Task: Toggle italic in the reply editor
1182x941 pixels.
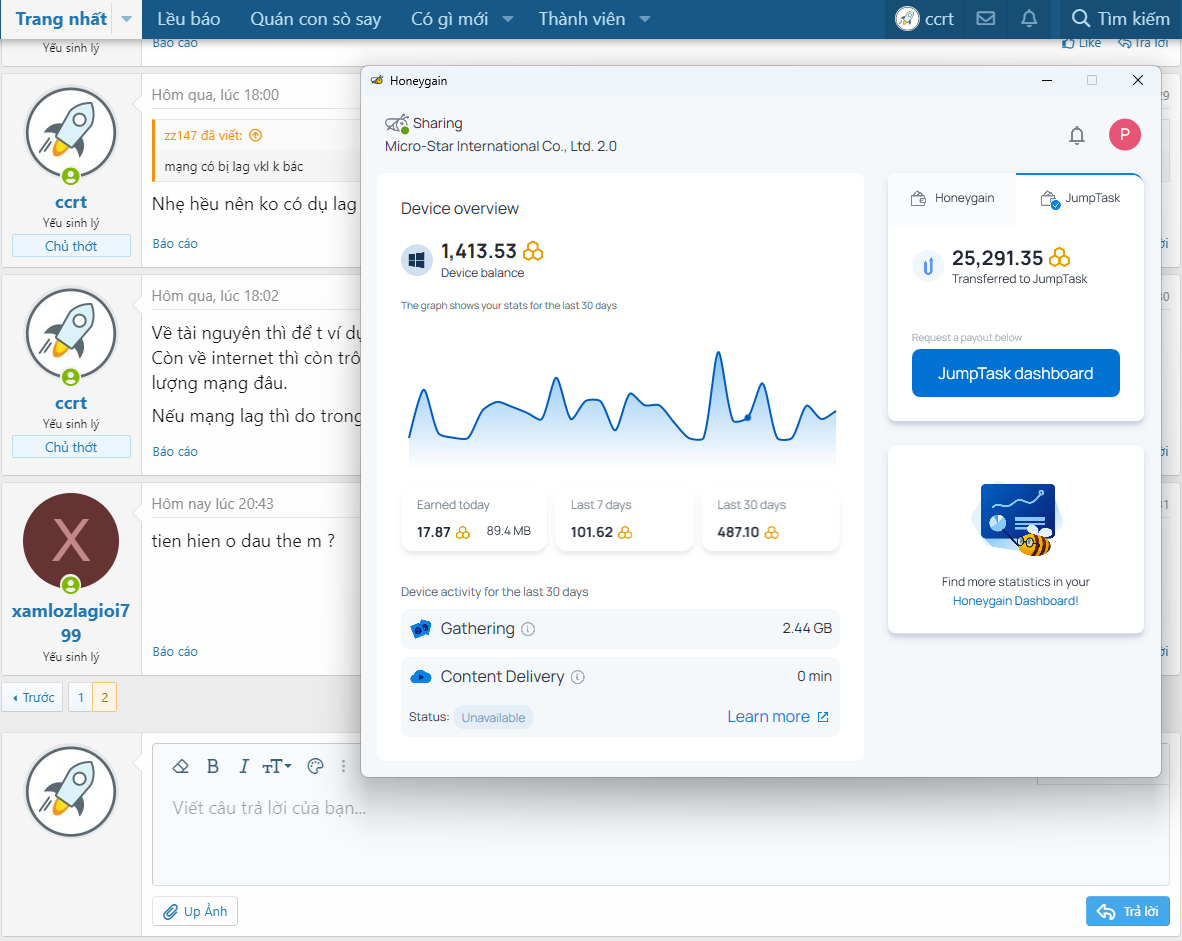Action: [243, 766]
